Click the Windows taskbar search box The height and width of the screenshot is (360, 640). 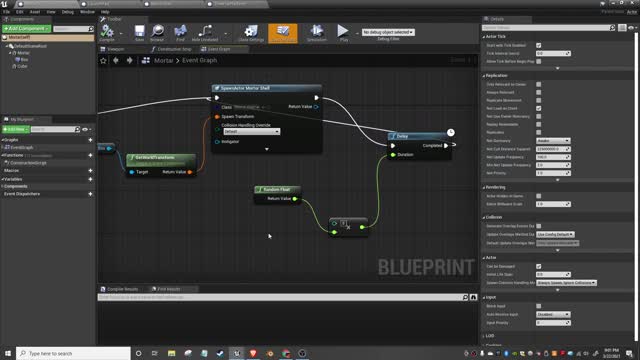click(73, 353)
